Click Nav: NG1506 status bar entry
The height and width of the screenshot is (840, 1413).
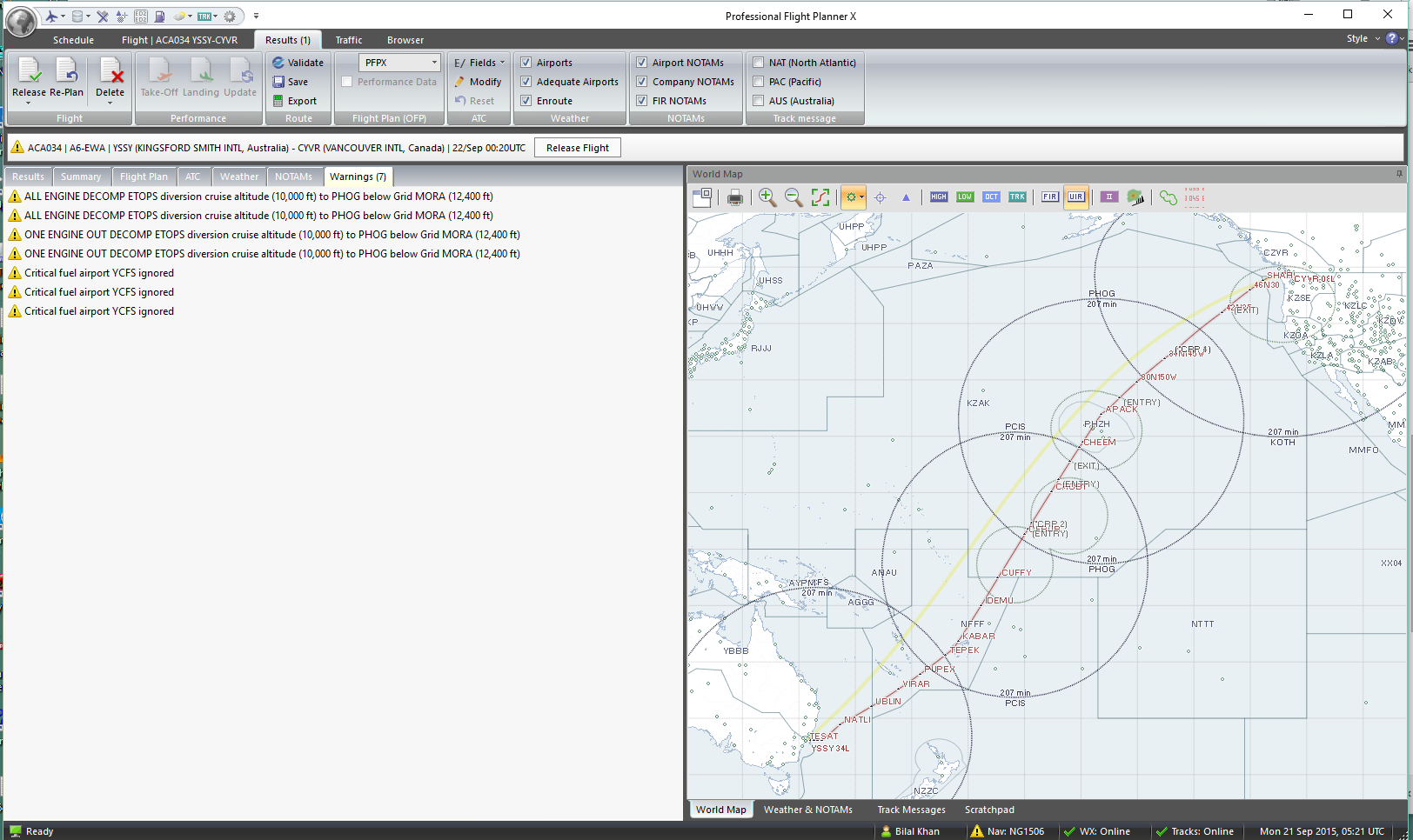point(1008,831)
